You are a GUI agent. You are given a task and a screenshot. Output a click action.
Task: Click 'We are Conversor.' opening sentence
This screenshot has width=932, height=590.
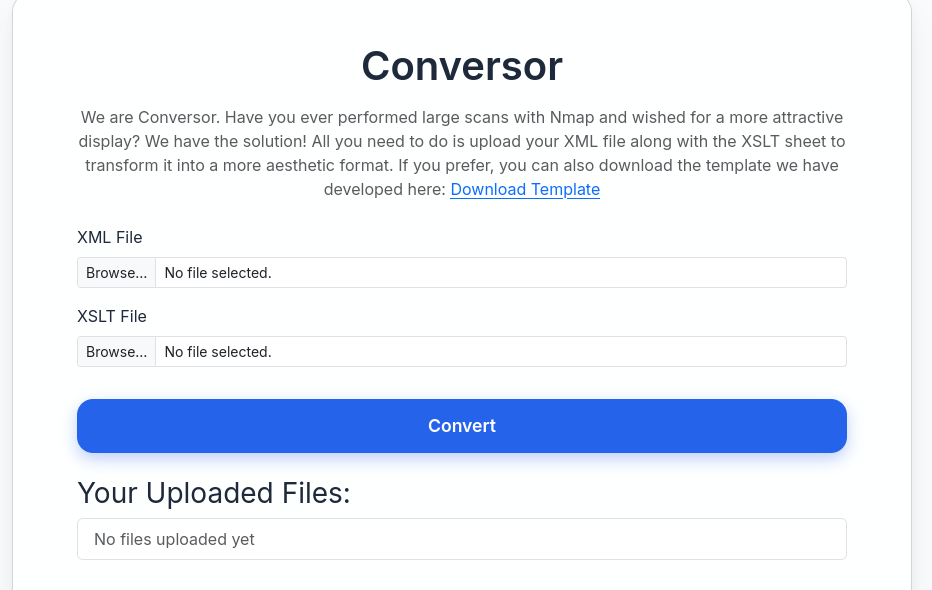[x=150, y=117]
